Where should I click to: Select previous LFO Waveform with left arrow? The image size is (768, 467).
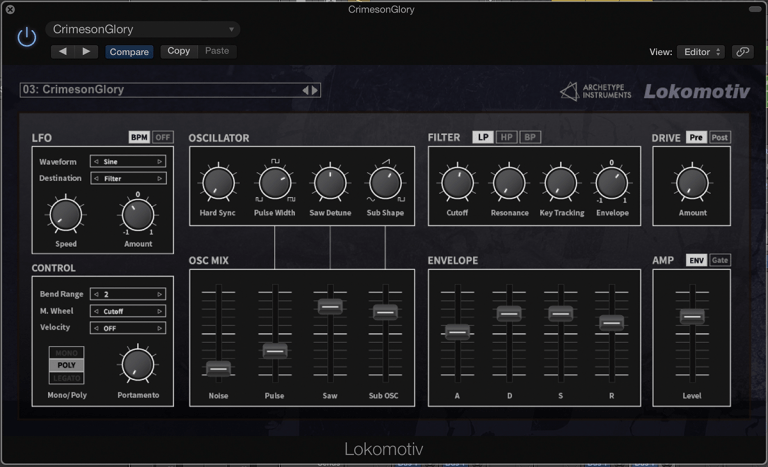[x=96, y=162]
